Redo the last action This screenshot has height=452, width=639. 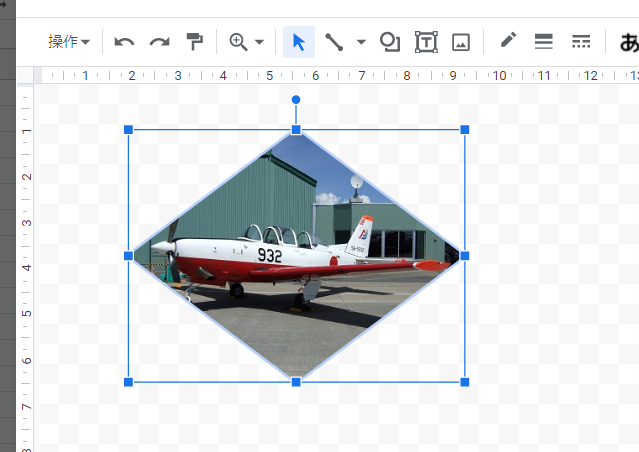(x=159, y=42)
